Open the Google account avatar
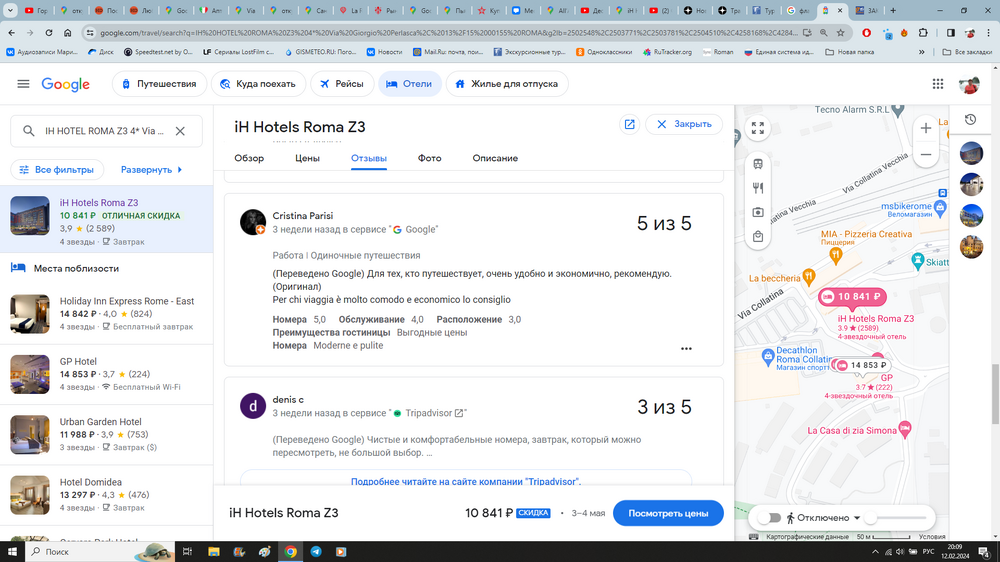Screen dimensions: 1000x562 (969, 84)
